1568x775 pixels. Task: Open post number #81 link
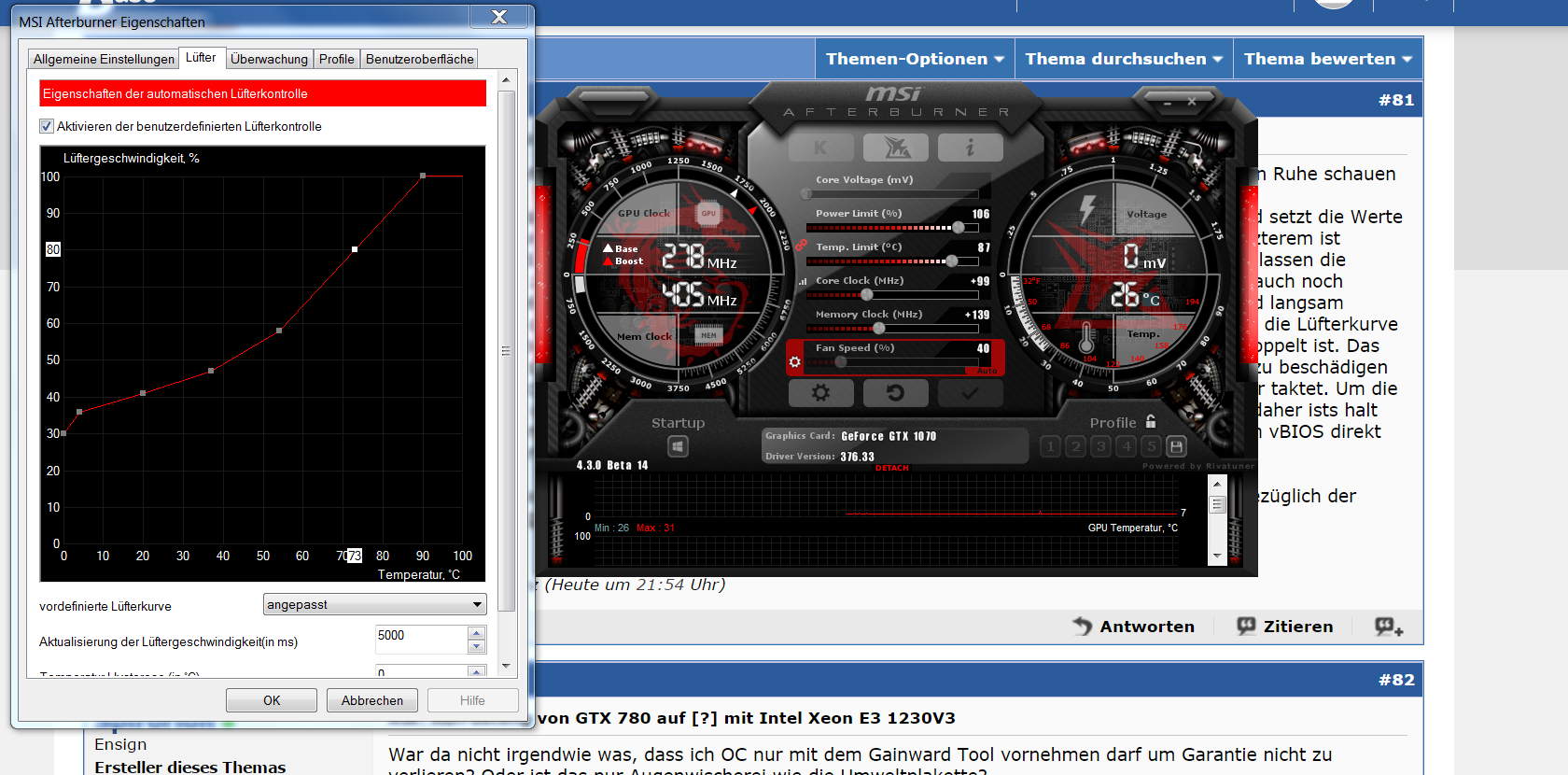[x=1396, y=100]
